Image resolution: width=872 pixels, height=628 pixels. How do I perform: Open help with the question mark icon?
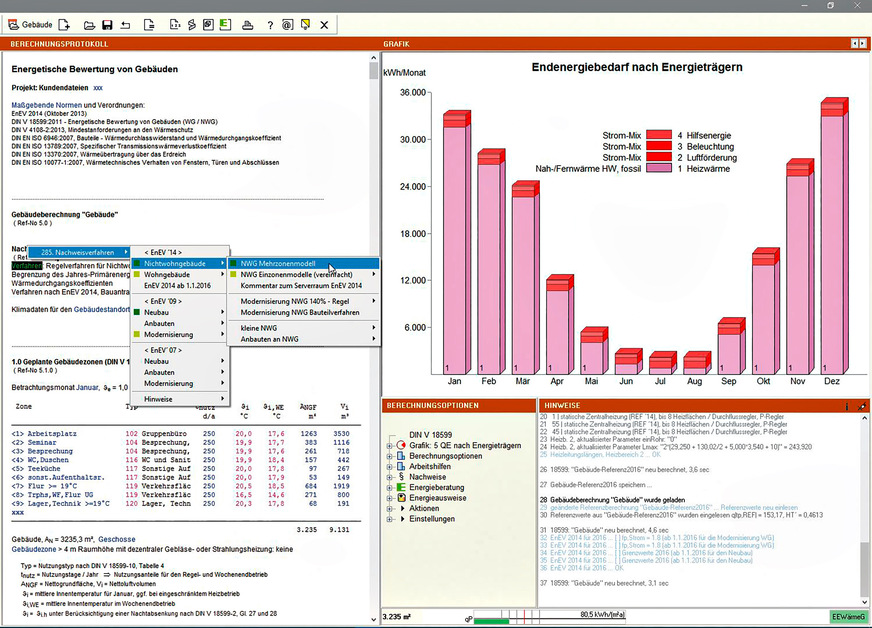269,24
